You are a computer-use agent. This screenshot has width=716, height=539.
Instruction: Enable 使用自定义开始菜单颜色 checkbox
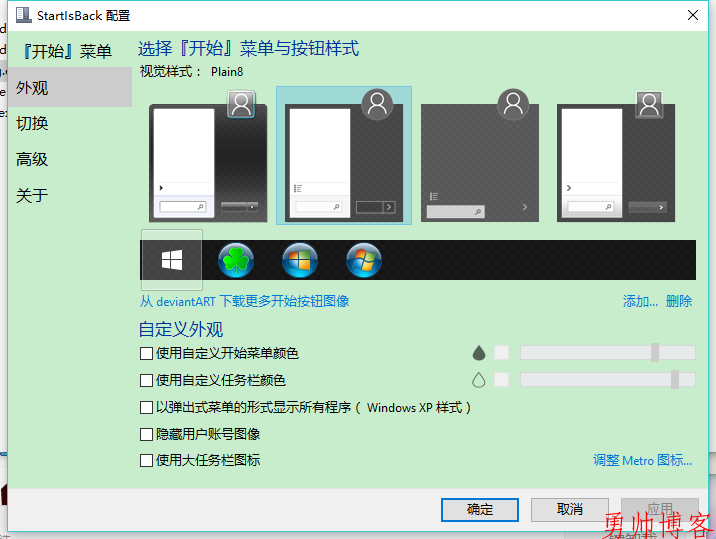click(x=147, y=353)
